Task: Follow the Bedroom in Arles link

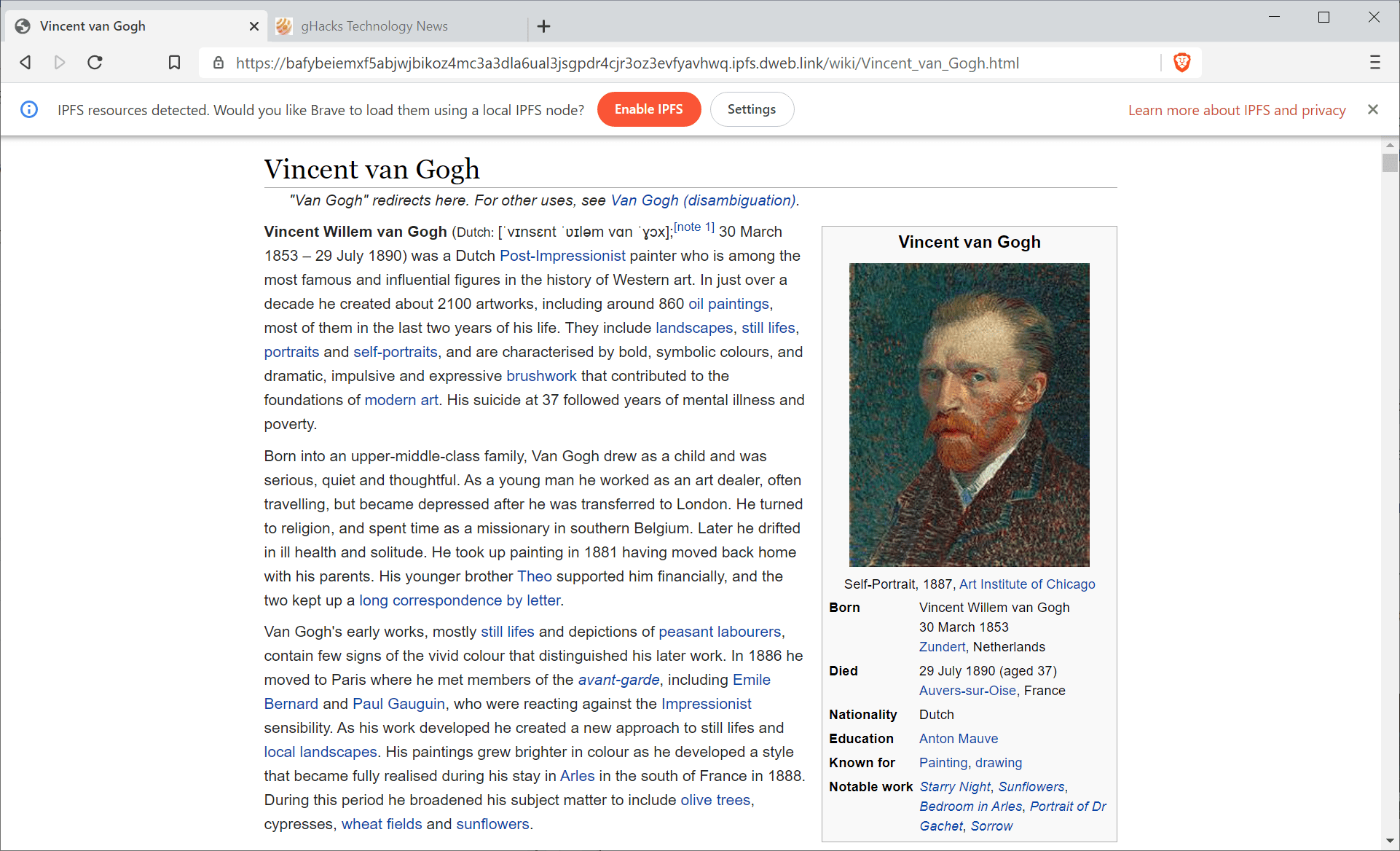Action: (x=971, y=807)
